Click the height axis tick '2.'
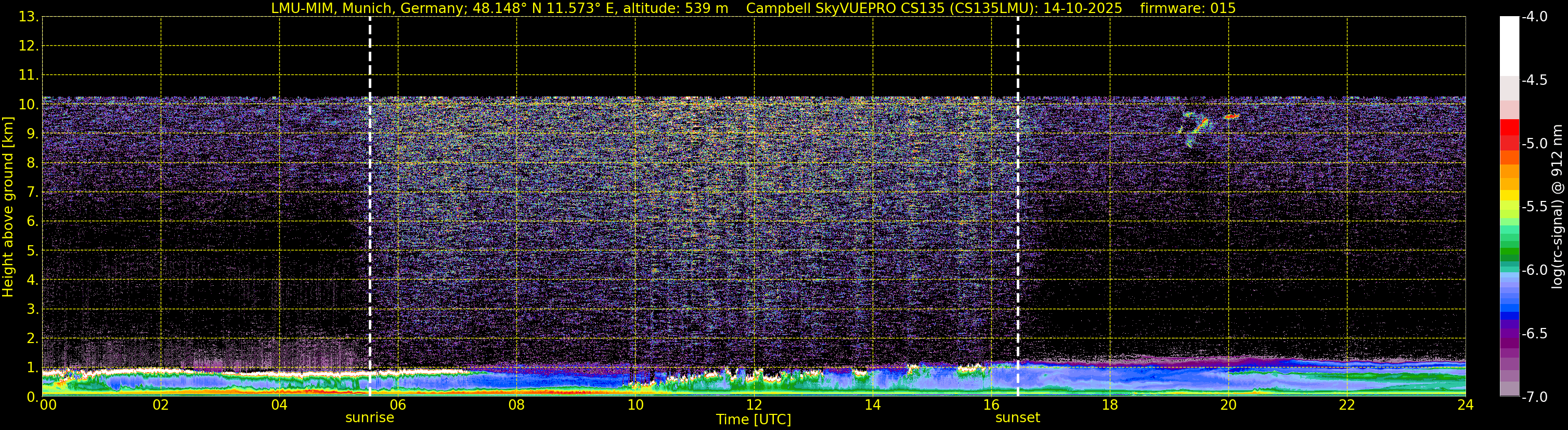Image resolution: width=1568 pixels, height=430 pixels. 32,339
